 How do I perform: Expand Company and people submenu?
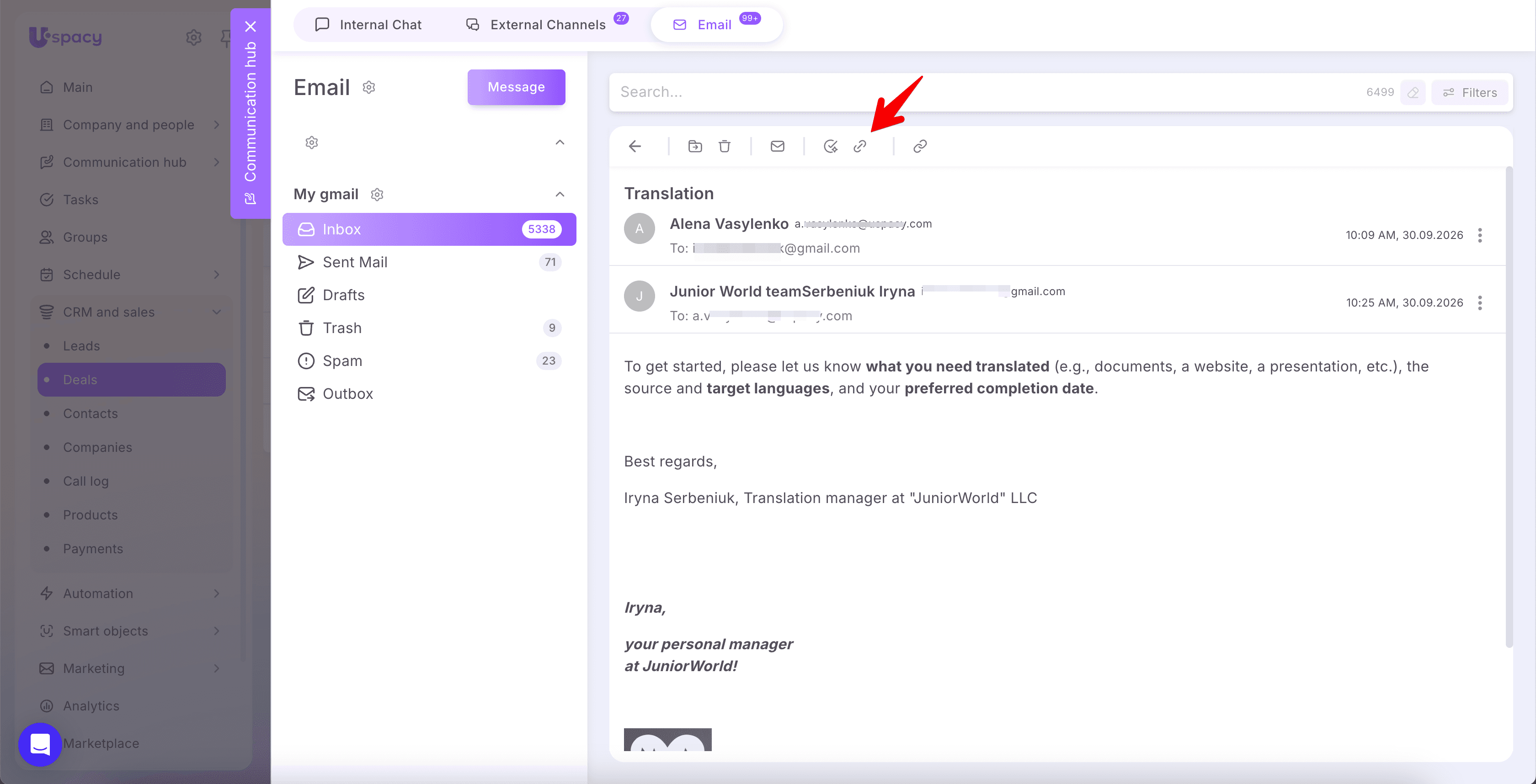point(217,125)
